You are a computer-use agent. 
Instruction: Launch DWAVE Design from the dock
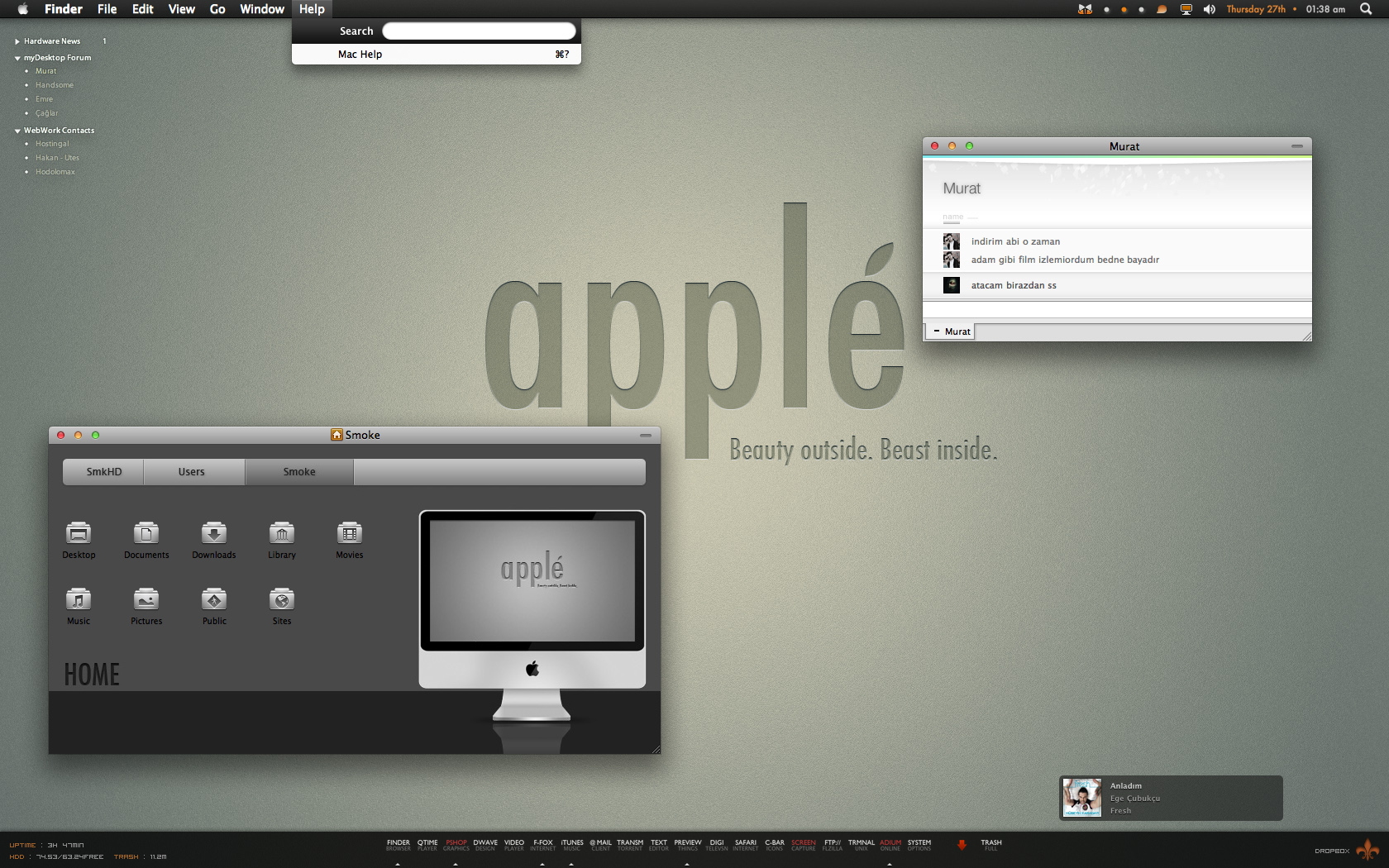tap(485, 845)
